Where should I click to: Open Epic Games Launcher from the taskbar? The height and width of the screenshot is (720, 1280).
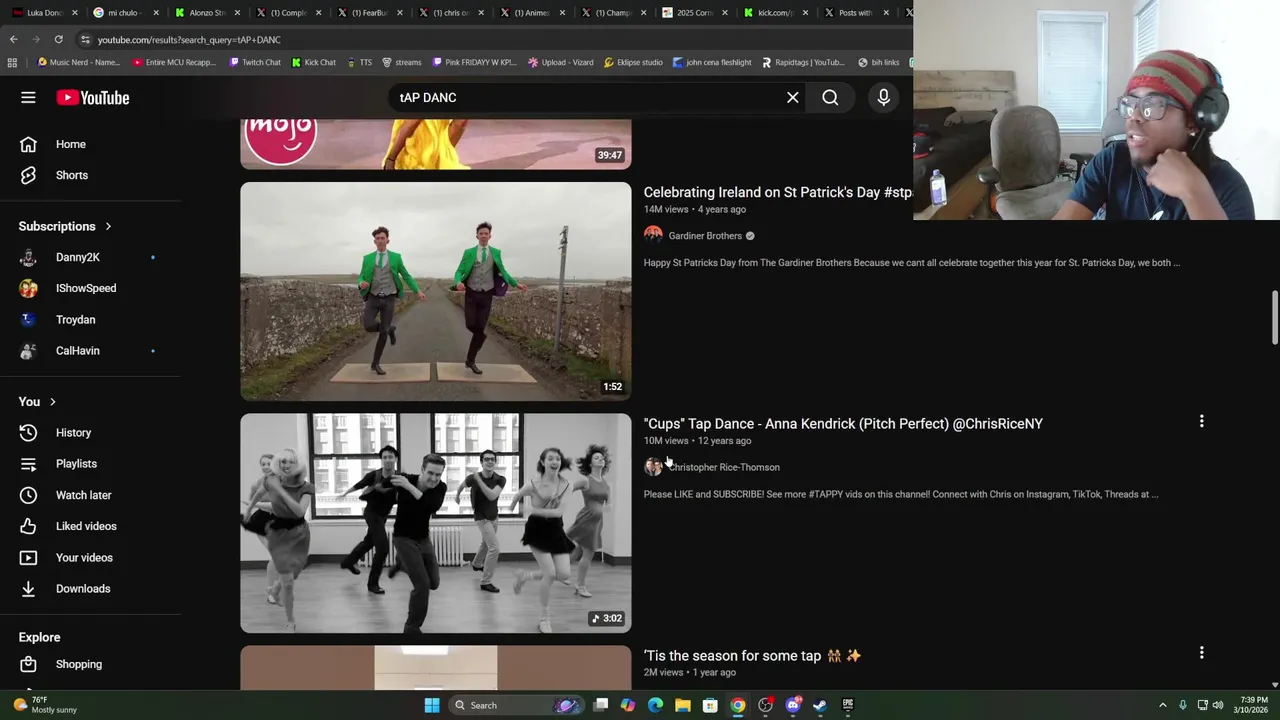pos(847,705)
